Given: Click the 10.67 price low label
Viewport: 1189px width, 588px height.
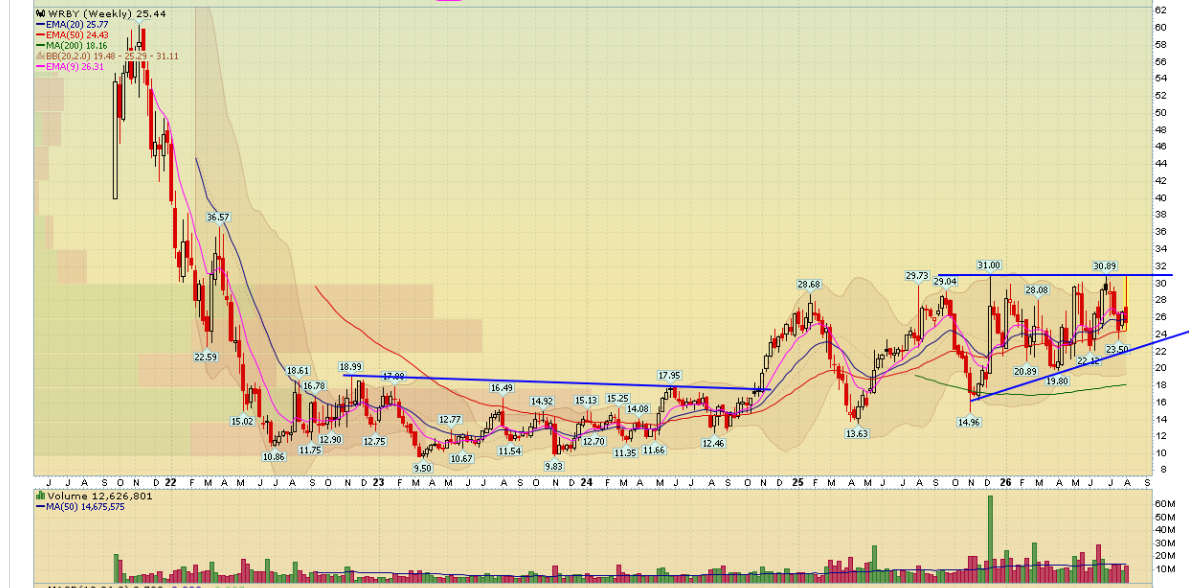Looking at the screenshot, I should 461,458.
